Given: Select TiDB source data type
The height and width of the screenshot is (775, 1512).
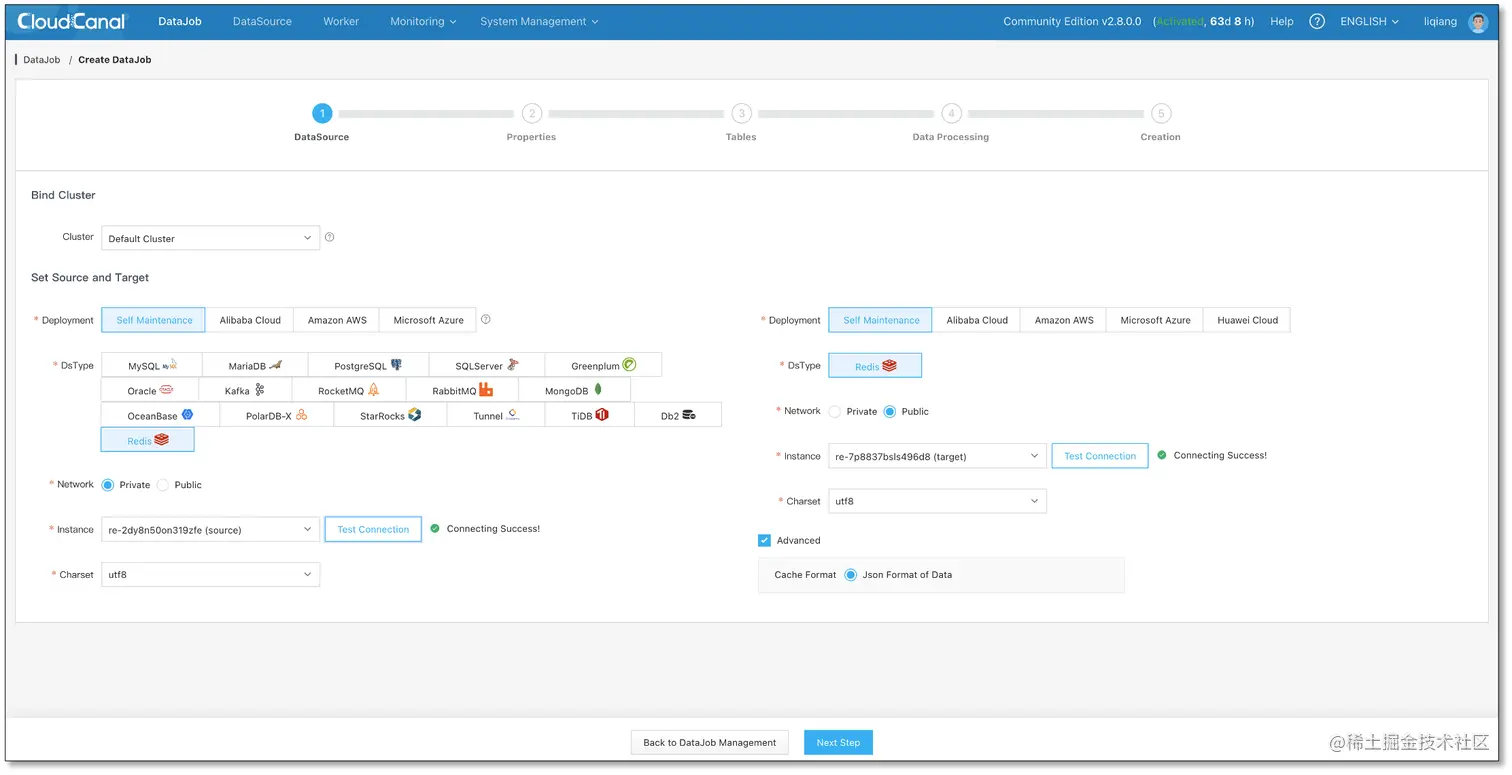Looking at the screenshot, I should pos(590,416).
